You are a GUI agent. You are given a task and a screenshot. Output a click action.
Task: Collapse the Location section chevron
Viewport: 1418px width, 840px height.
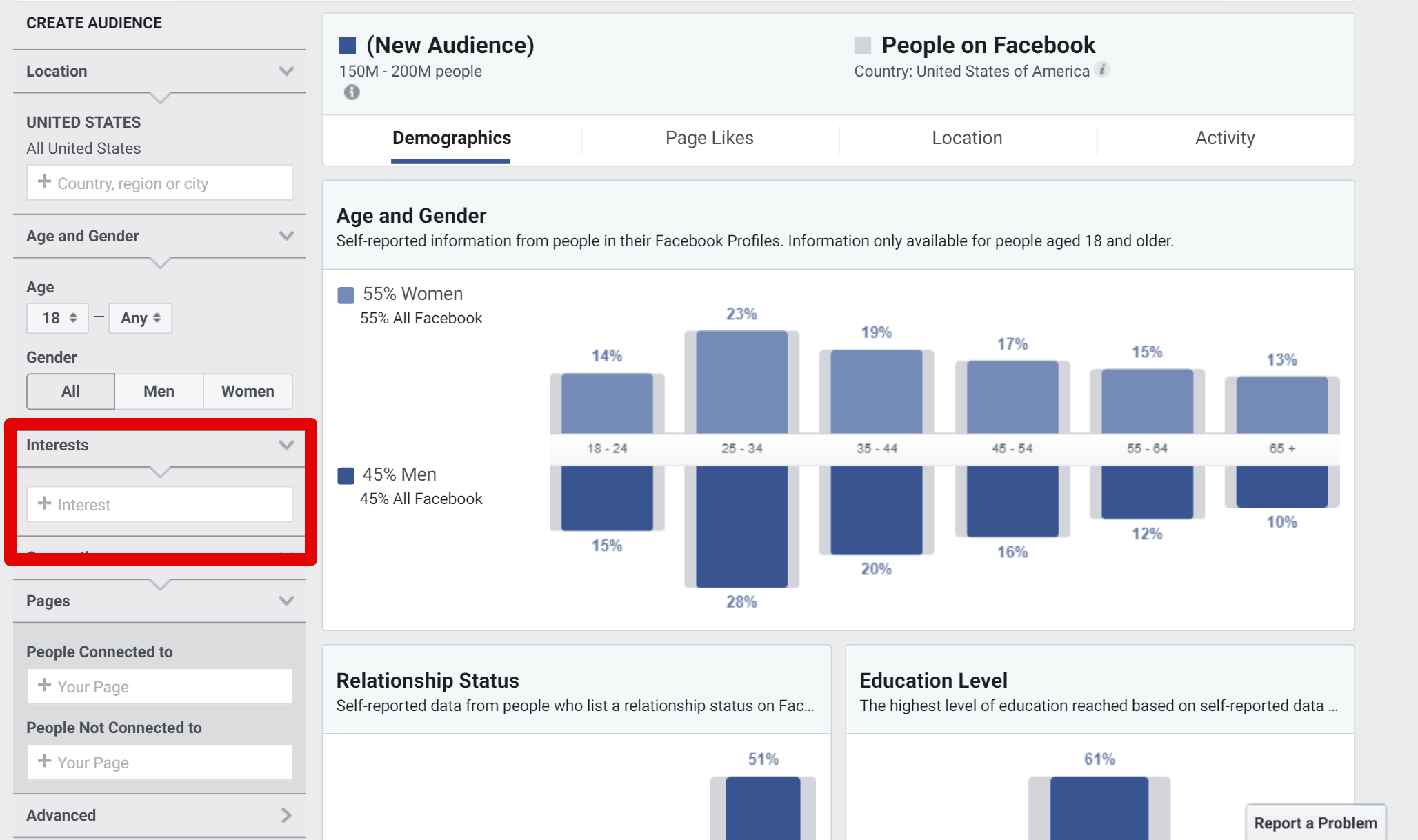pos(286,71)
